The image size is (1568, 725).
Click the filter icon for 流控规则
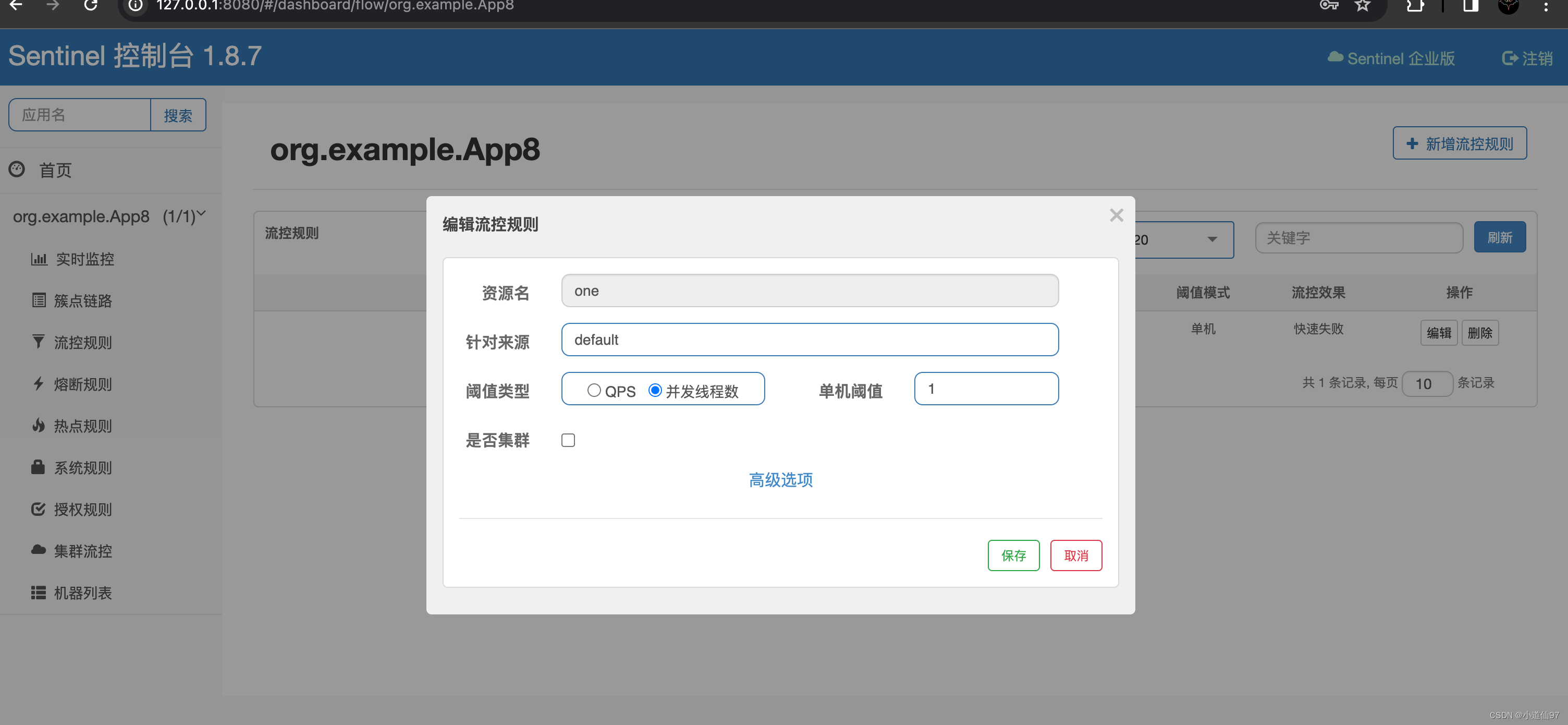click(39, 342)
